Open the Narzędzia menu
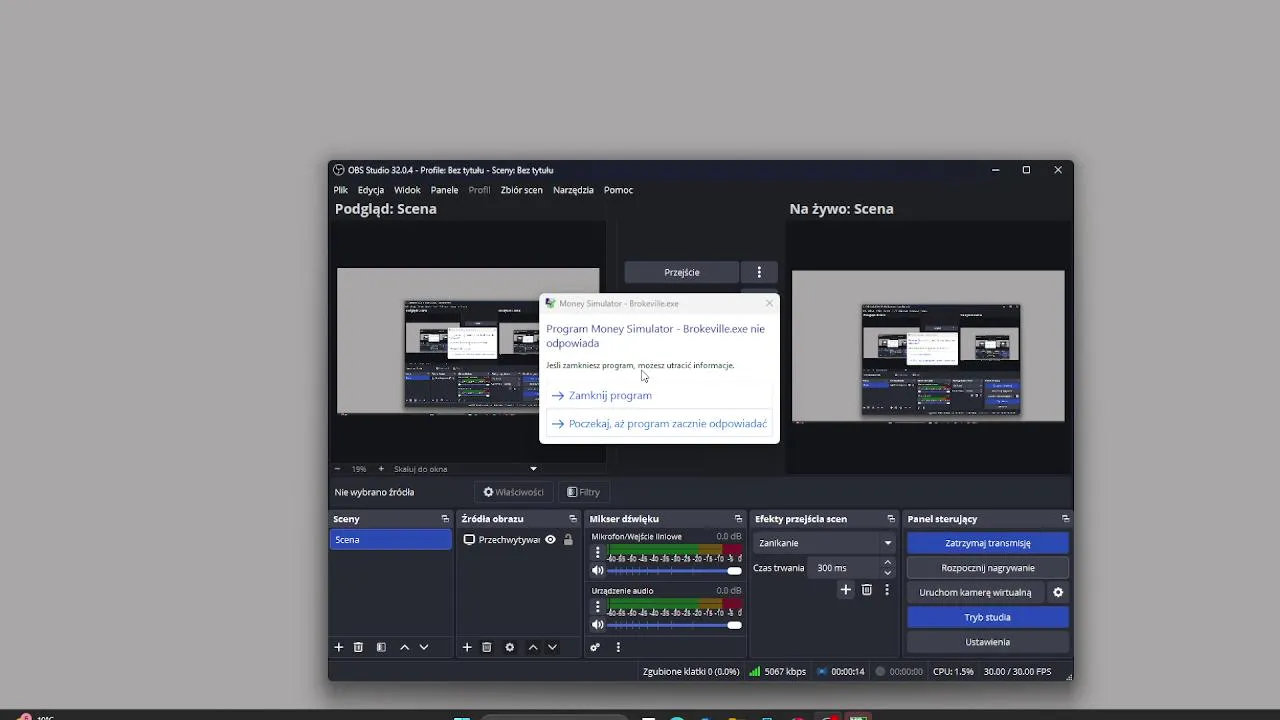The image size is (1280, 720). coord(573,190)
